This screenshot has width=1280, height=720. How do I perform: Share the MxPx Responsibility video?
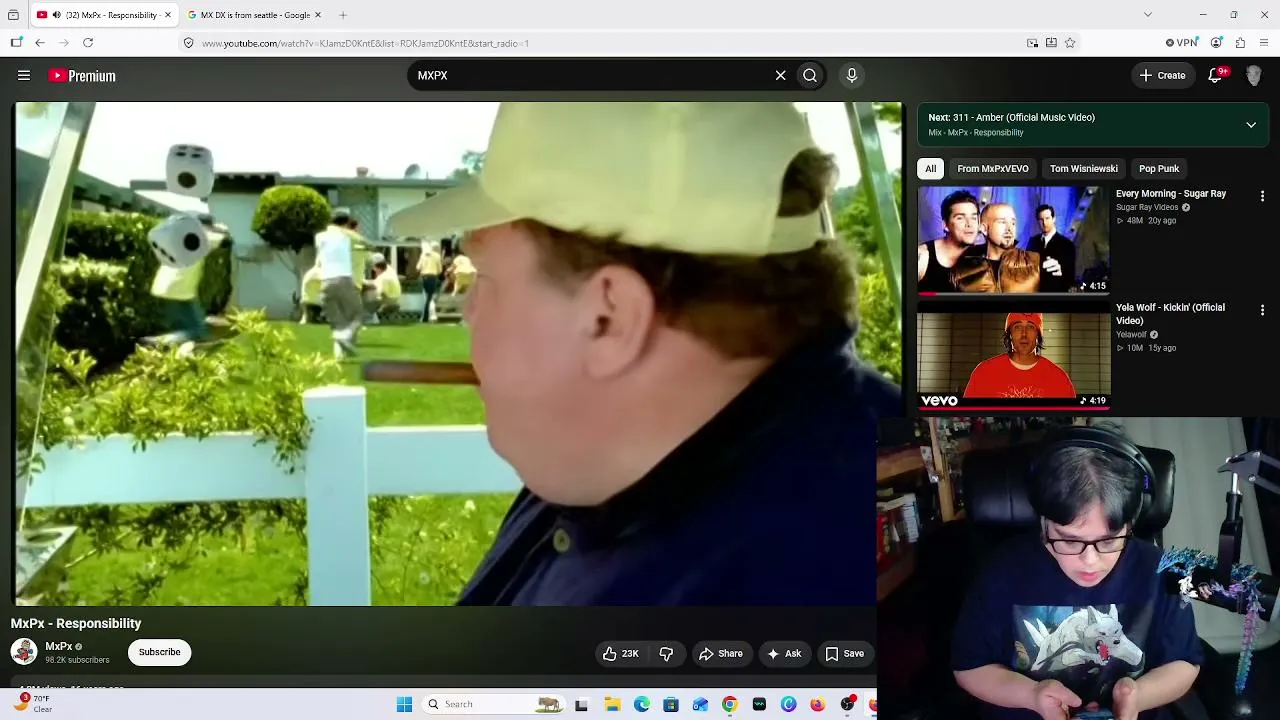[720, 654]
